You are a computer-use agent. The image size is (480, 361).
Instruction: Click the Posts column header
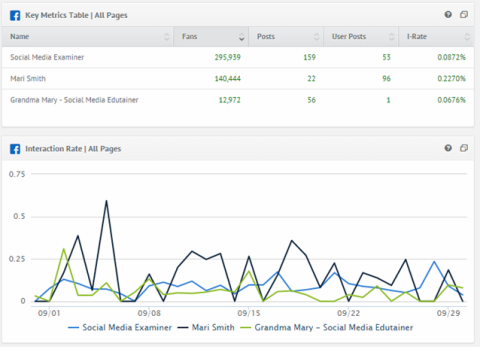(286, 37)
